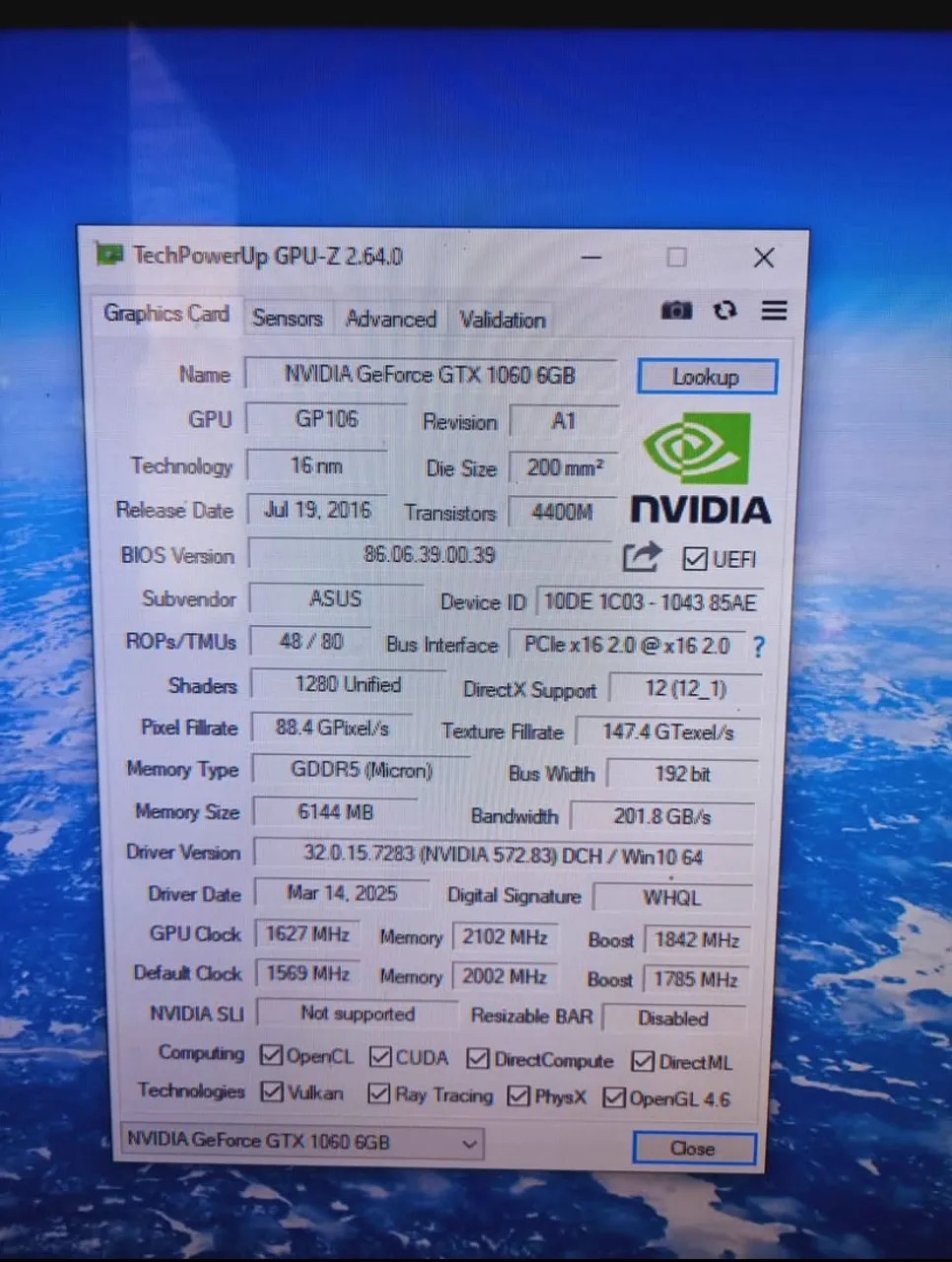Click the Pixel Fillrate field 88.4 GPixel/s

[x=332, y=728]
